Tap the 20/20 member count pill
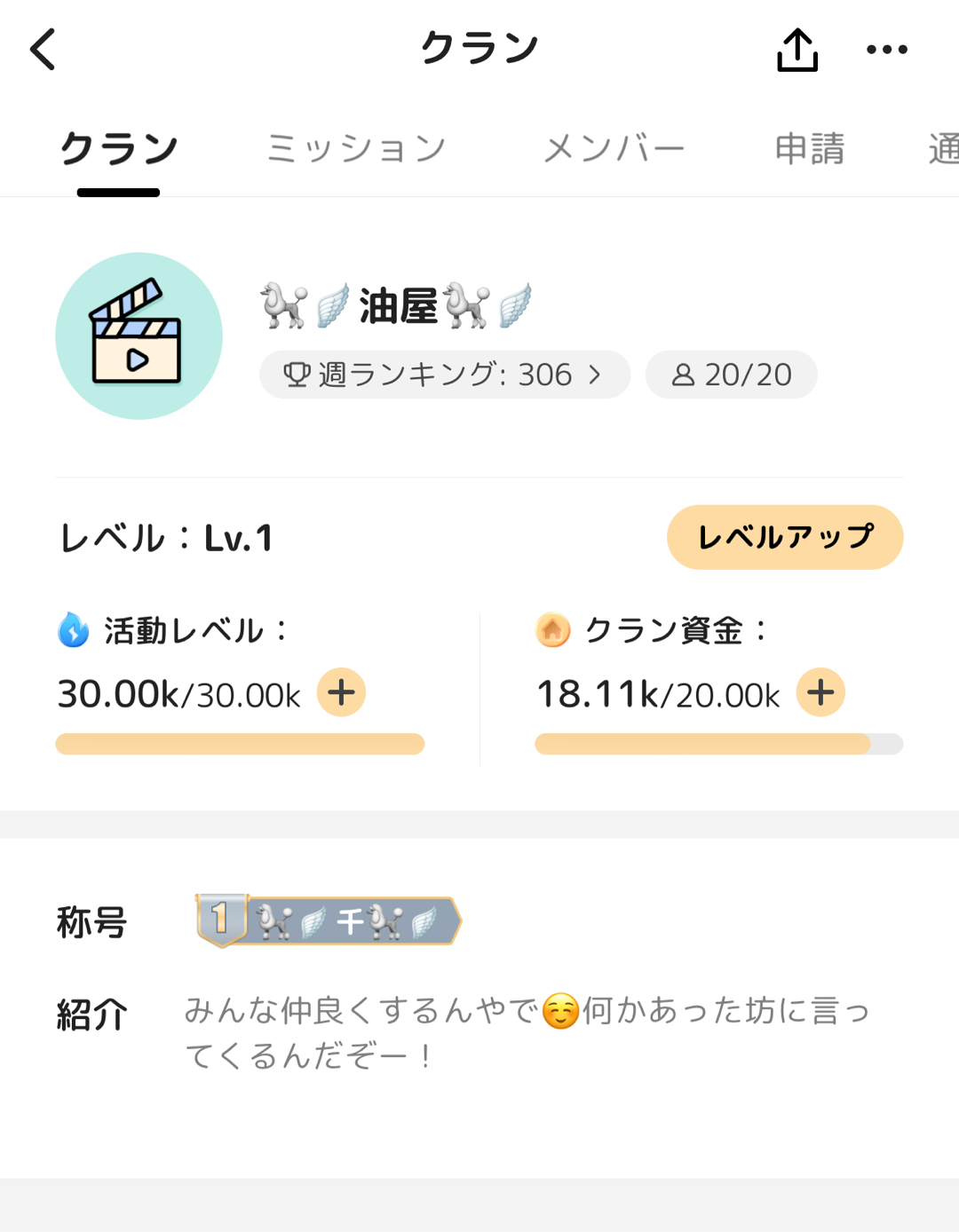Viewport: 959px width, 1232px height. [x=731, y=375]
